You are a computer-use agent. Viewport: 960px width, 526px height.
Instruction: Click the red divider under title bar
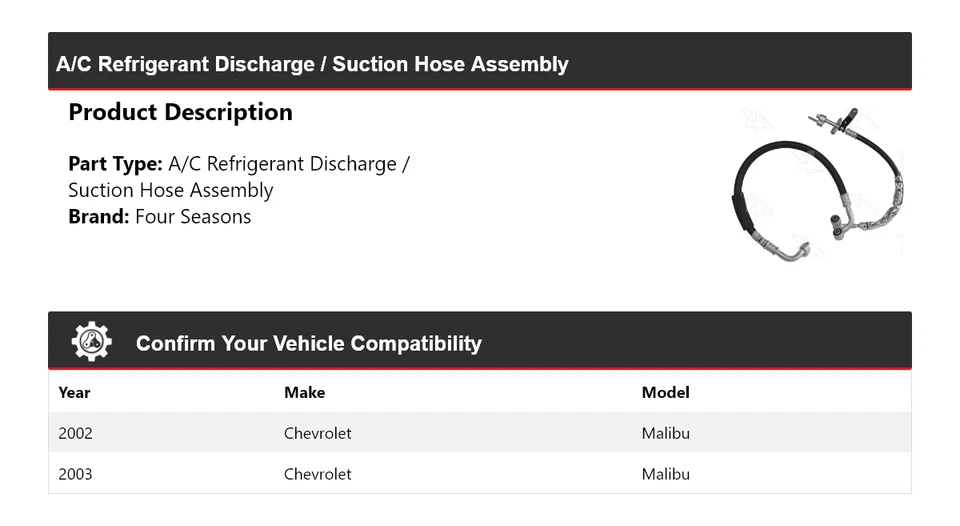point(480,89)
